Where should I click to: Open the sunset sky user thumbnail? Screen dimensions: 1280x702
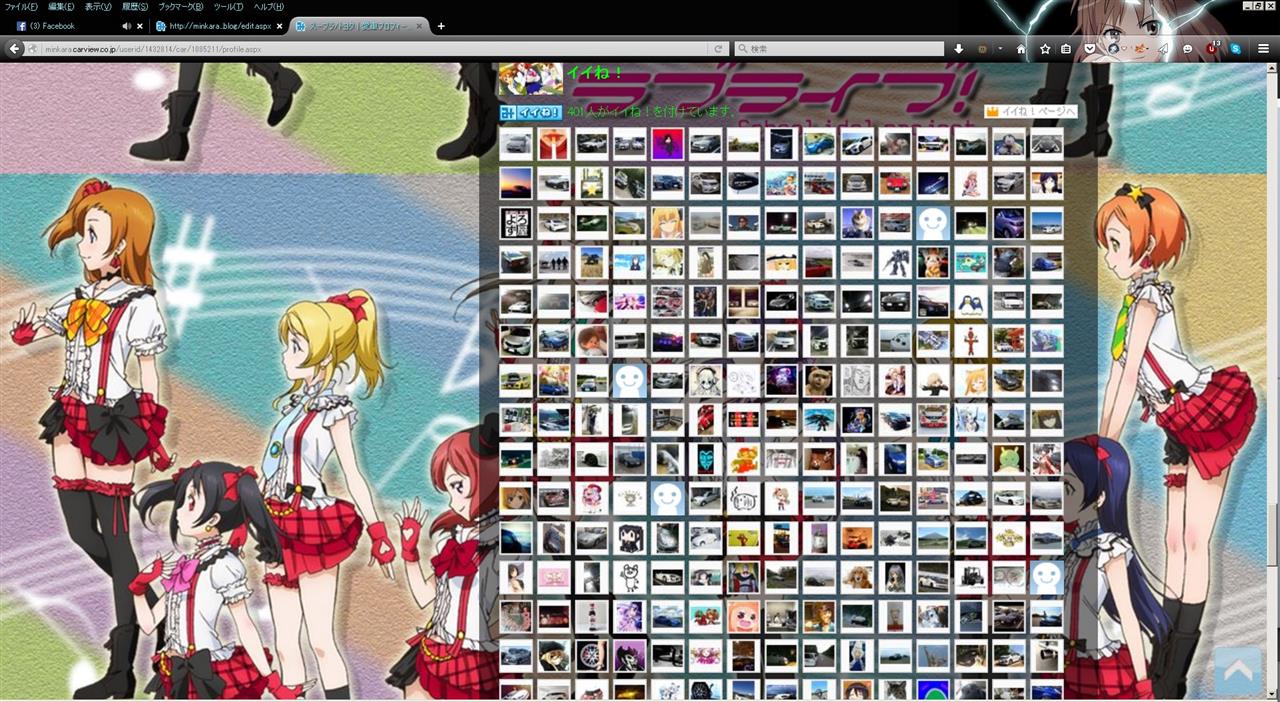[x=516, y=183]
